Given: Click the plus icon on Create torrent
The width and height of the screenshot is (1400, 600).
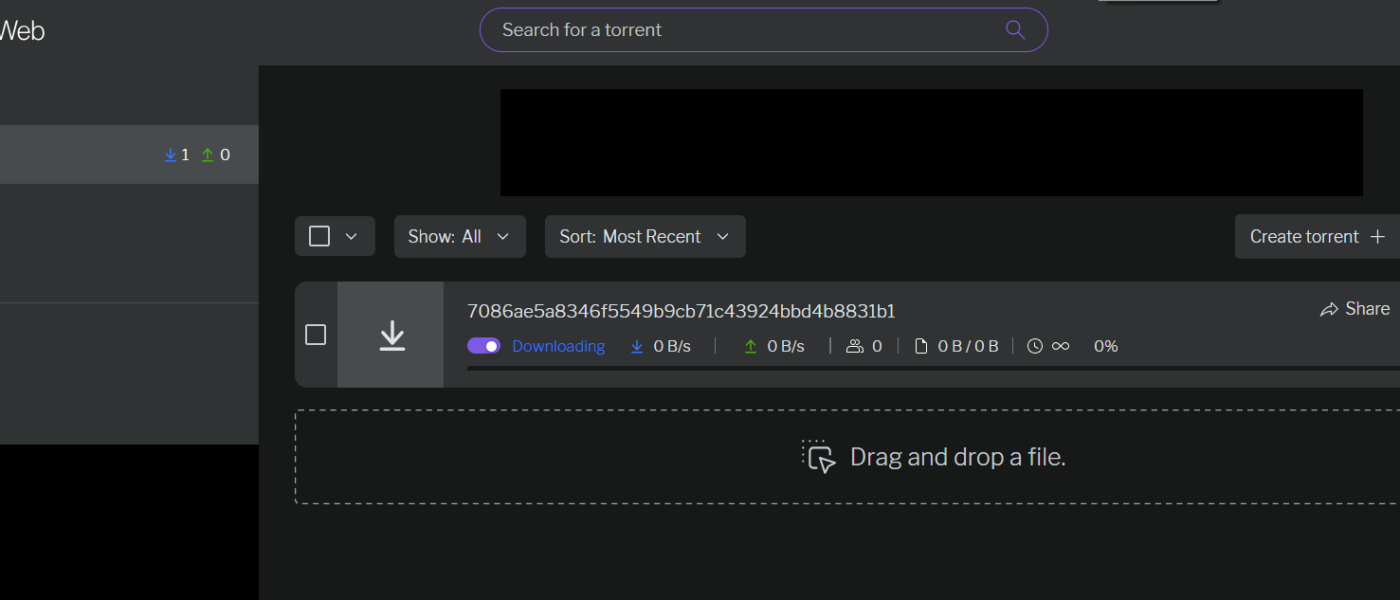Looking at the screenshot, I should pyautogui.click(x=1377, y=237).
